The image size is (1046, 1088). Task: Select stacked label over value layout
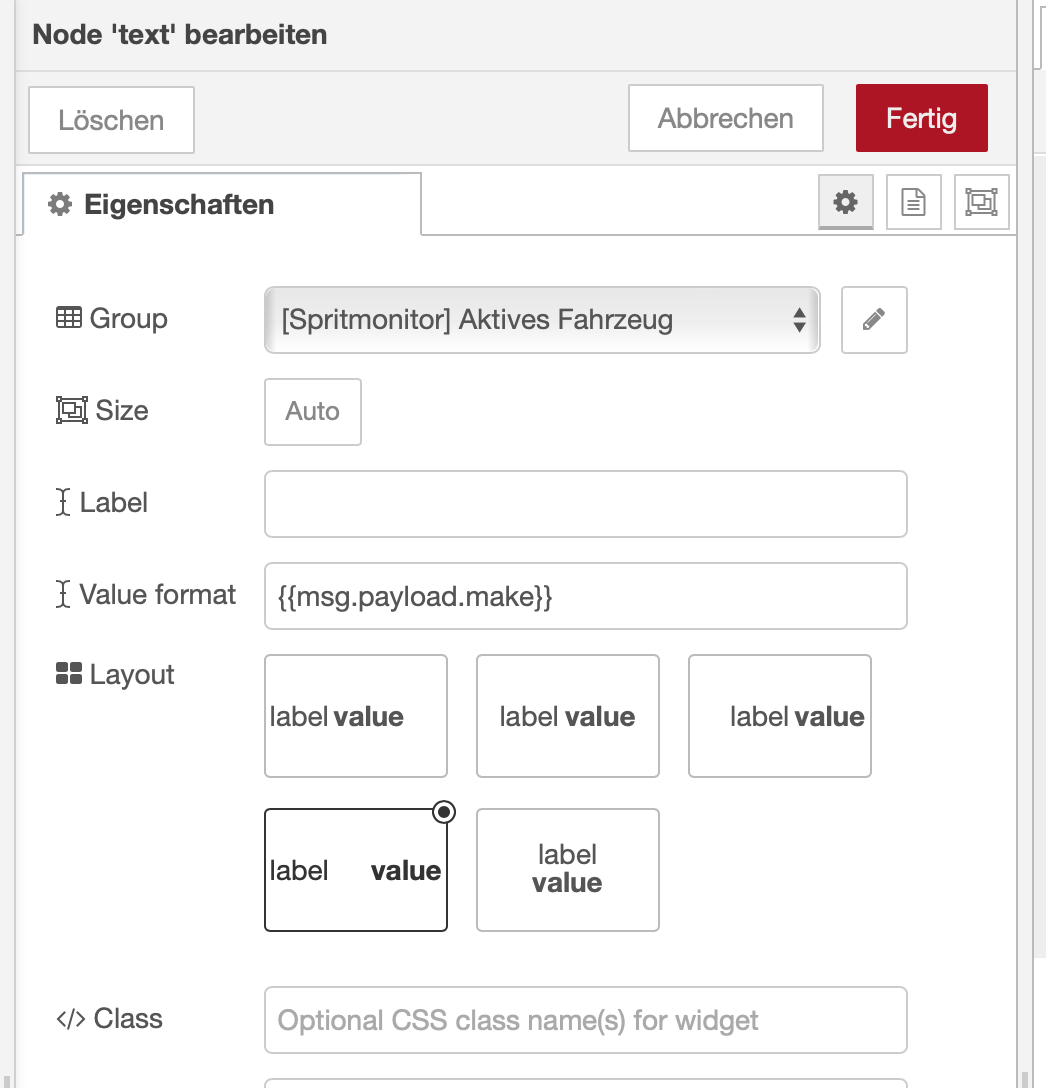(x=567, y=870)
